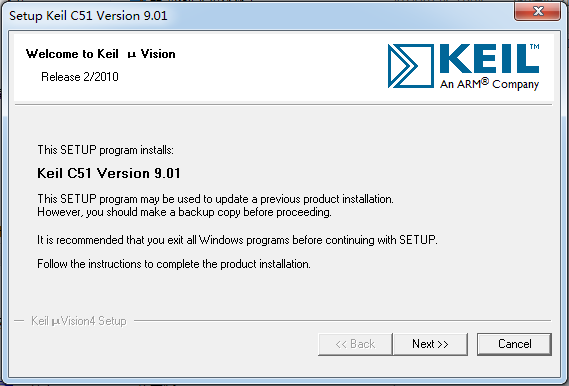Select the An ARM Company tagline
Image resolution: width=569 pixels, height=386 pixels.
(489, 84)
